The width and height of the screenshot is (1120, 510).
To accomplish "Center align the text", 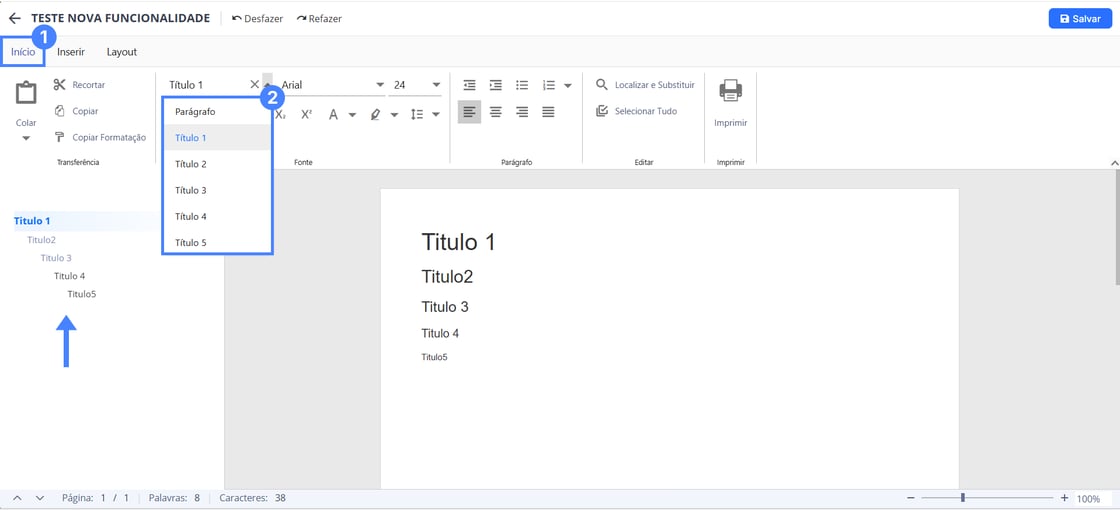I will click(x=496, y=111).
